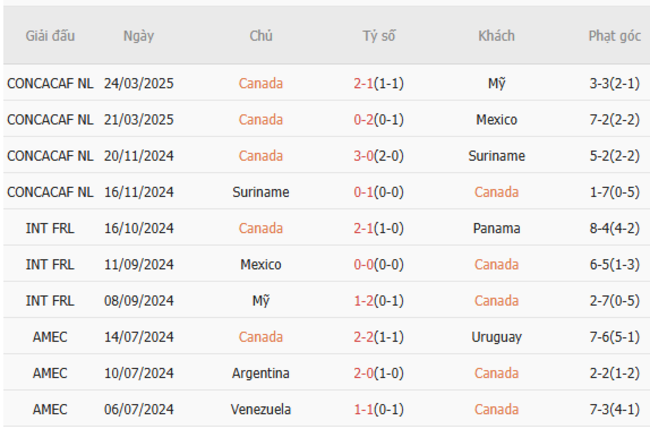Viewport: 650px width, 429px height.
Task: Click the "Giải đấu" column header
Action: tap(50, 36)
